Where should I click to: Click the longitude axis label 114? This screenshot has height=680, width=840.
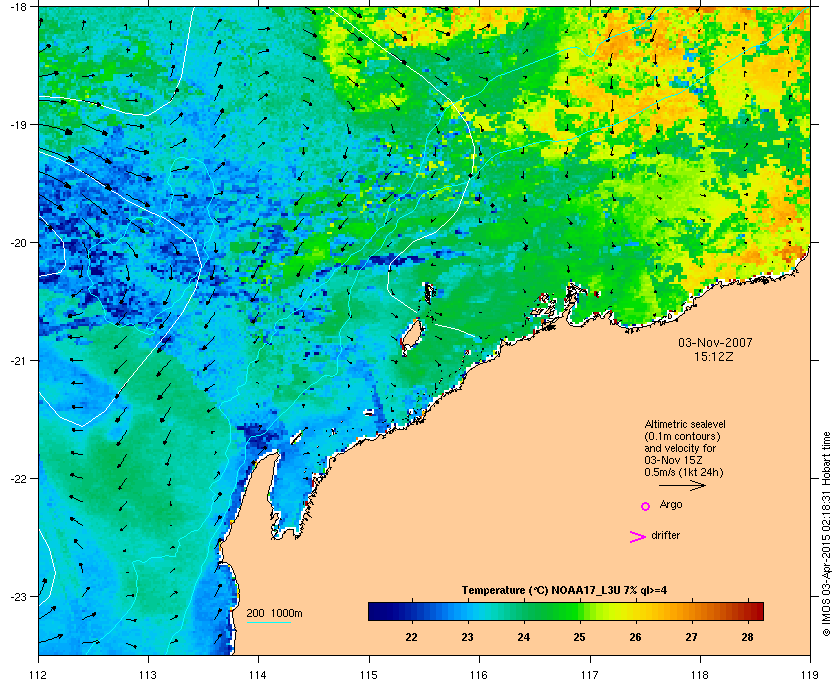pos(258,675)
